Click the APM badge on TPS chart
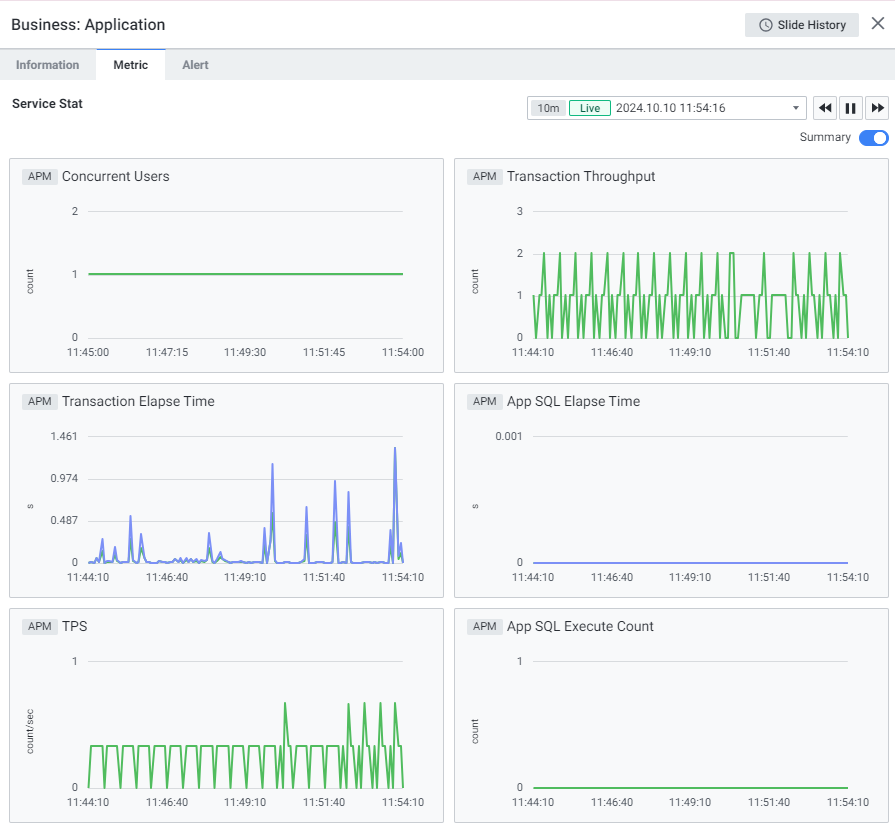Image resolution: width=895 pixels, height=834 pixels. click(x=40, y=627)
